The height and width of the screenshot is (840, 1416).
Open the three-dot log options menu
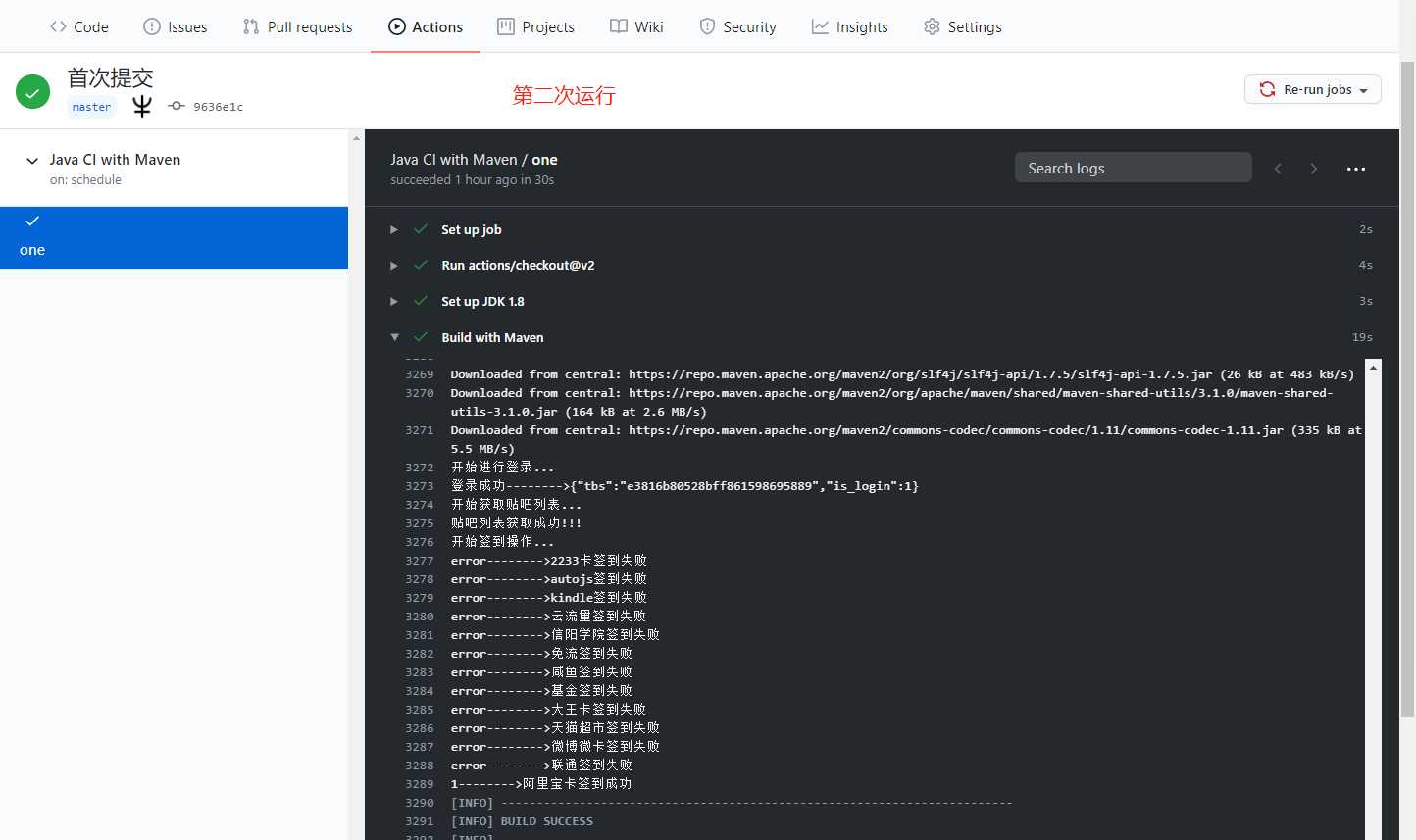pos(1356,169)
